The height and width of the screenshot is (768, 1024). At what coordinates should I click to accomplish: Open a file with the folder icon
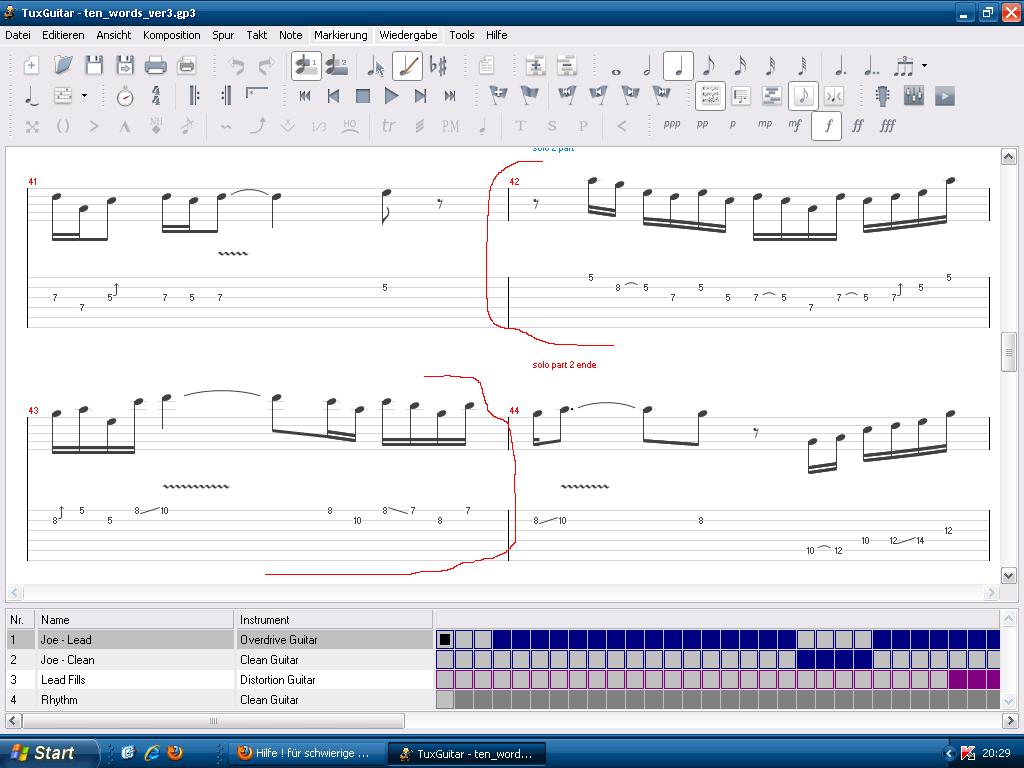[x=63, y=65]
